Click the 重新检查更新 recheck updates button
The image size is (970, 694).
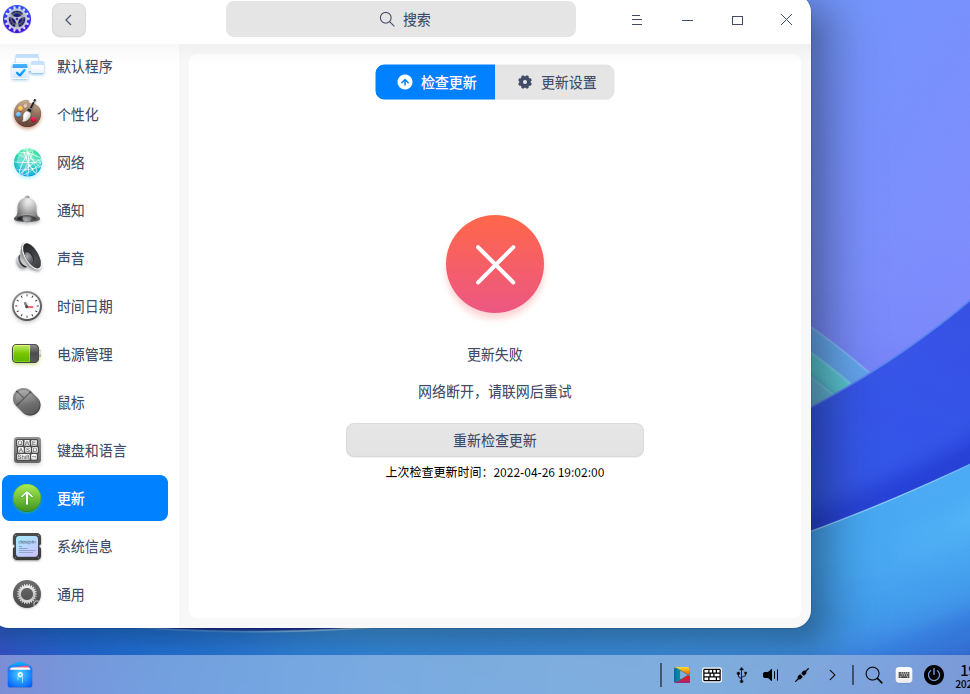click(494, 440)
